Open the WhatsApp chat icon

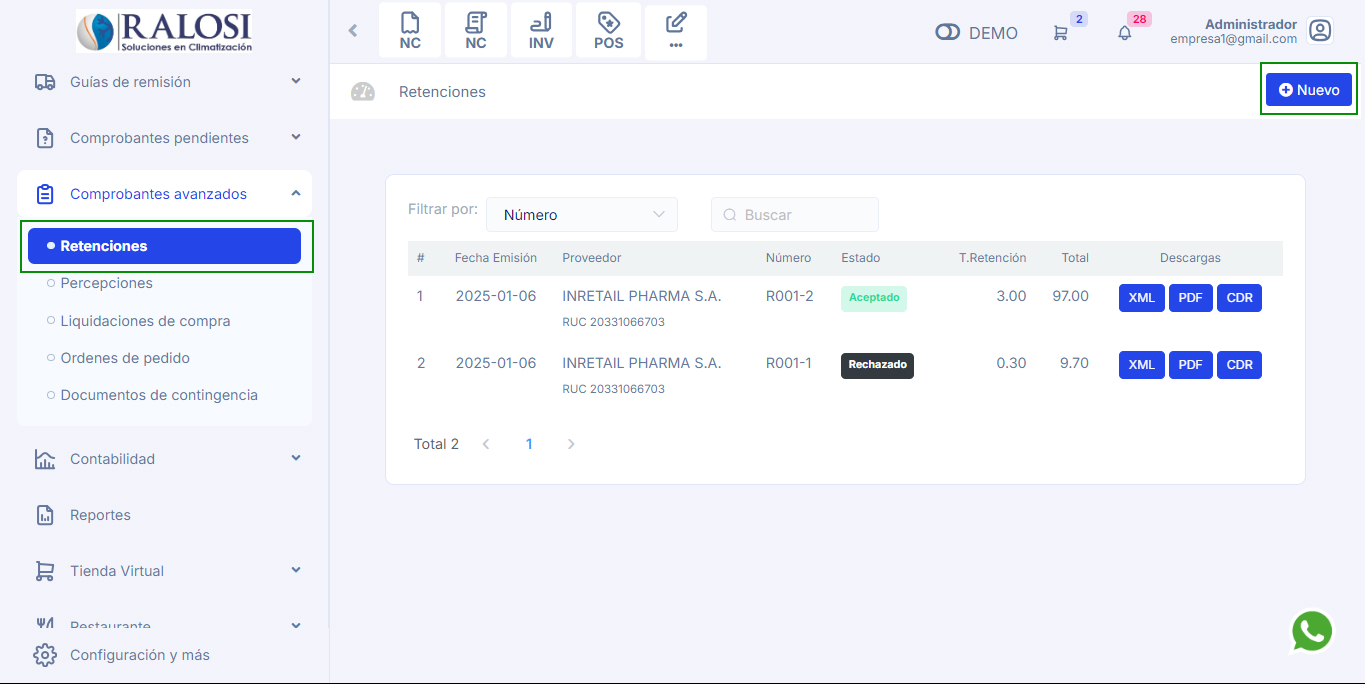[x=1312, y=631]
